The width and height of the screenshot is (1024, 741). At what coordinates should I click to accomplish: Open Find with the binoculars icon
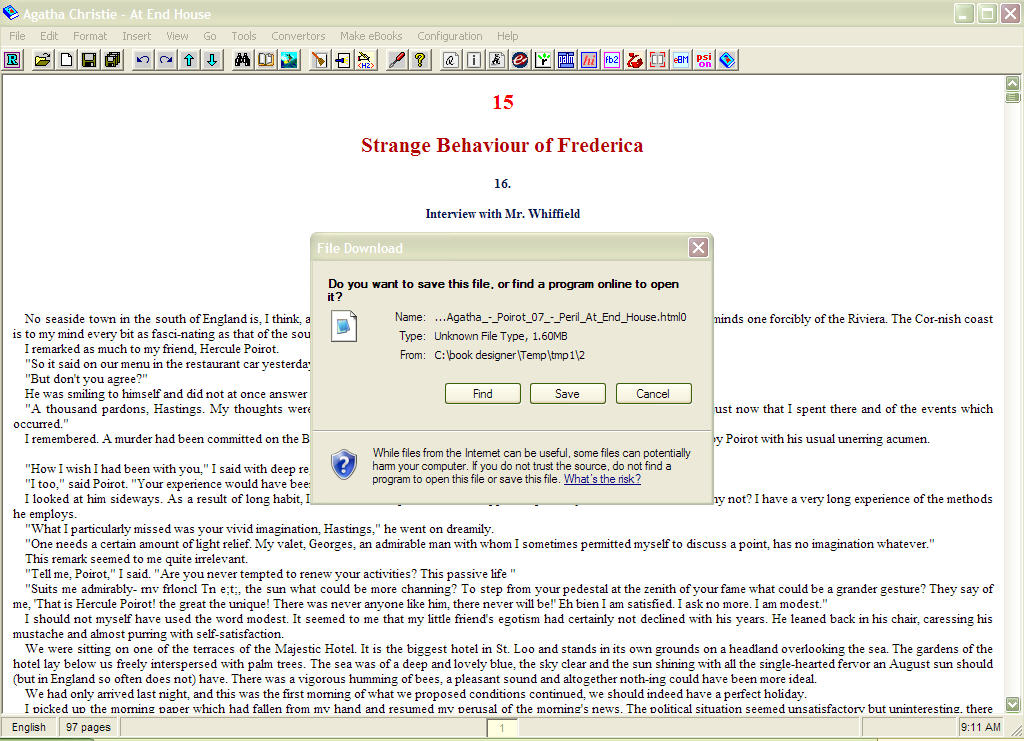tap(242, 61)
